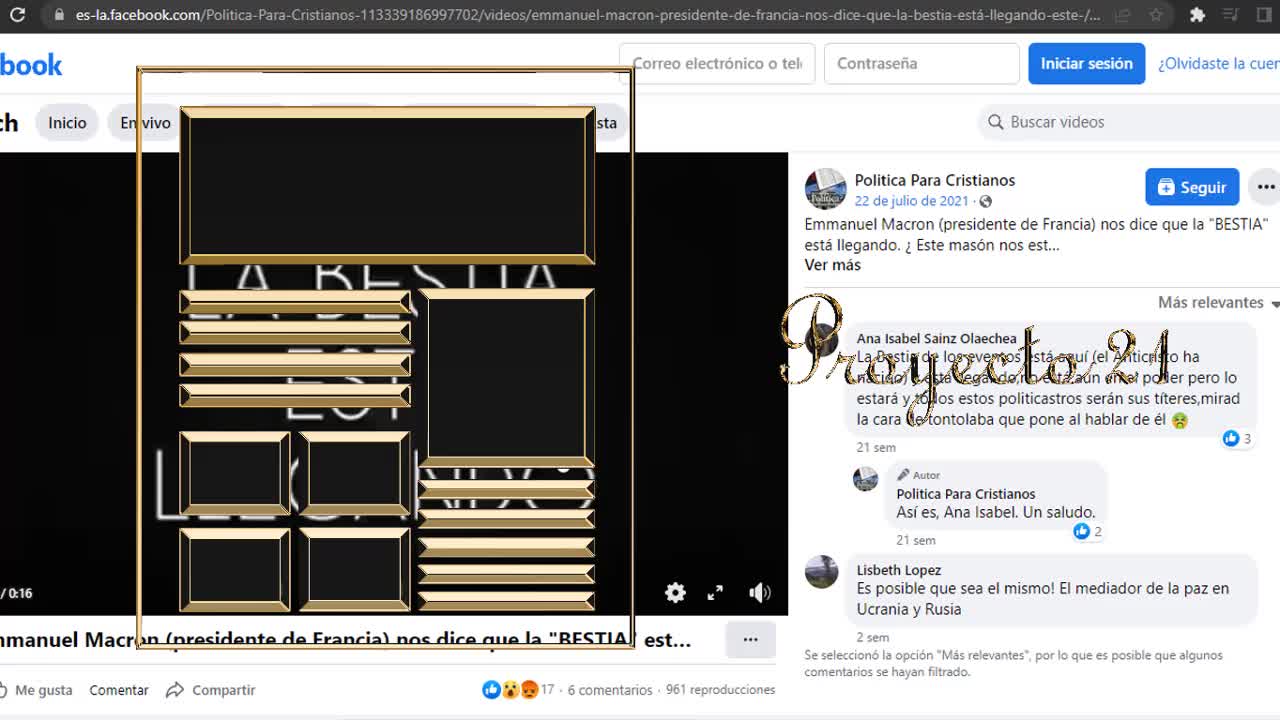Click the public globe icon beside the date
Image resolution: width=1280 pixels, height=720 pixels.
click(985, 201)
